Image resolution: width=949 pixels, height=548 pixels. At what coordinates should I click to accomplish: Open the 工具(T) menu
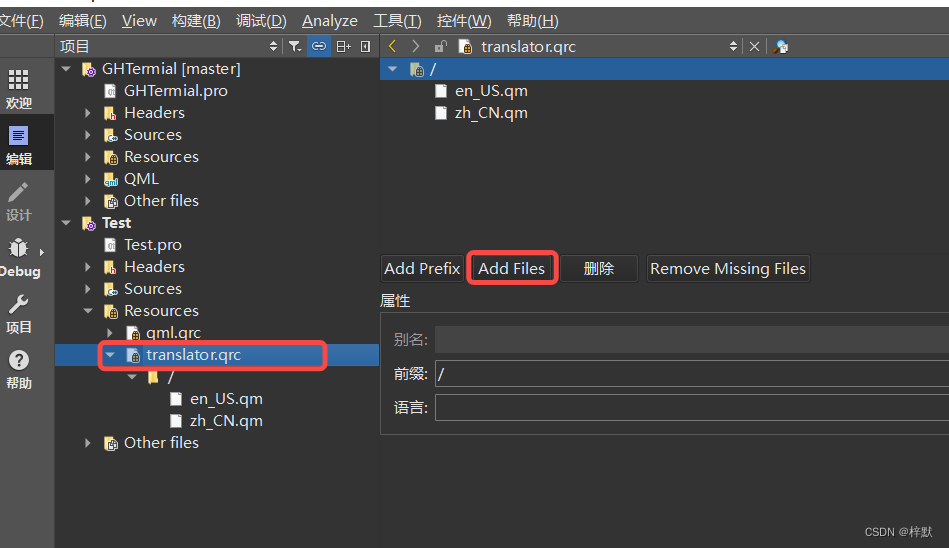pyautogui.click(x=397, y=21)
